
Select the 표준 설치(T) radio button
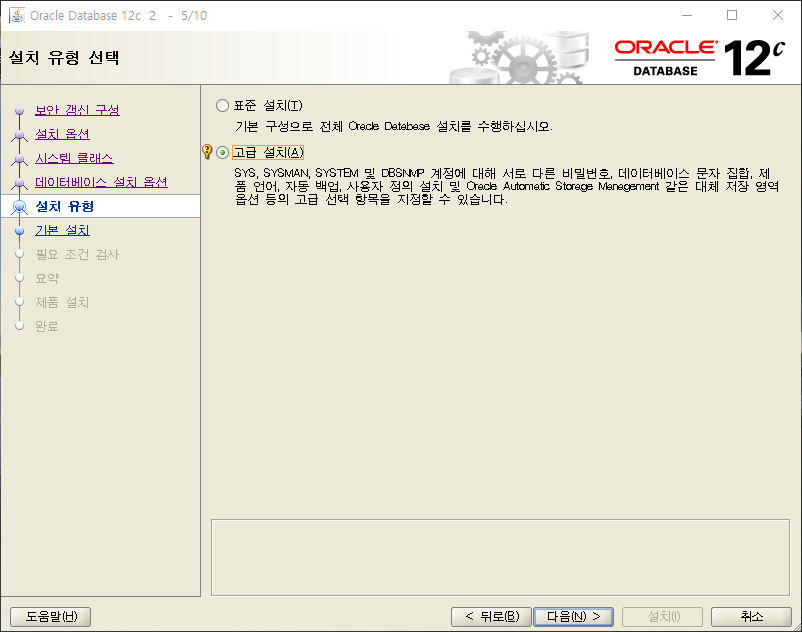pyautogui.click(x=222, y=106)
